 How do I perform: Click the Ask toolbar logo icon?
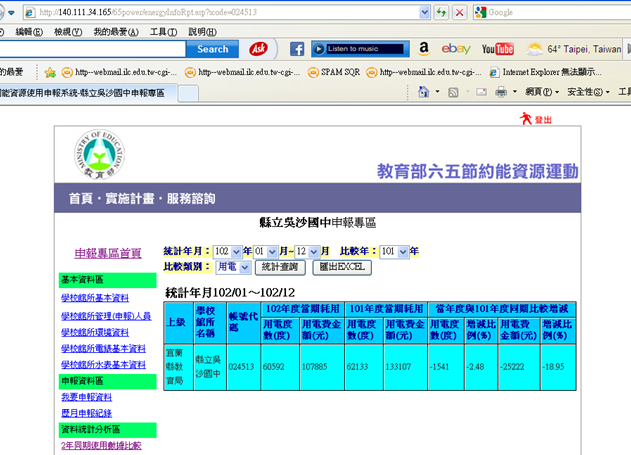pyautogui.click(x=258, y=48)
